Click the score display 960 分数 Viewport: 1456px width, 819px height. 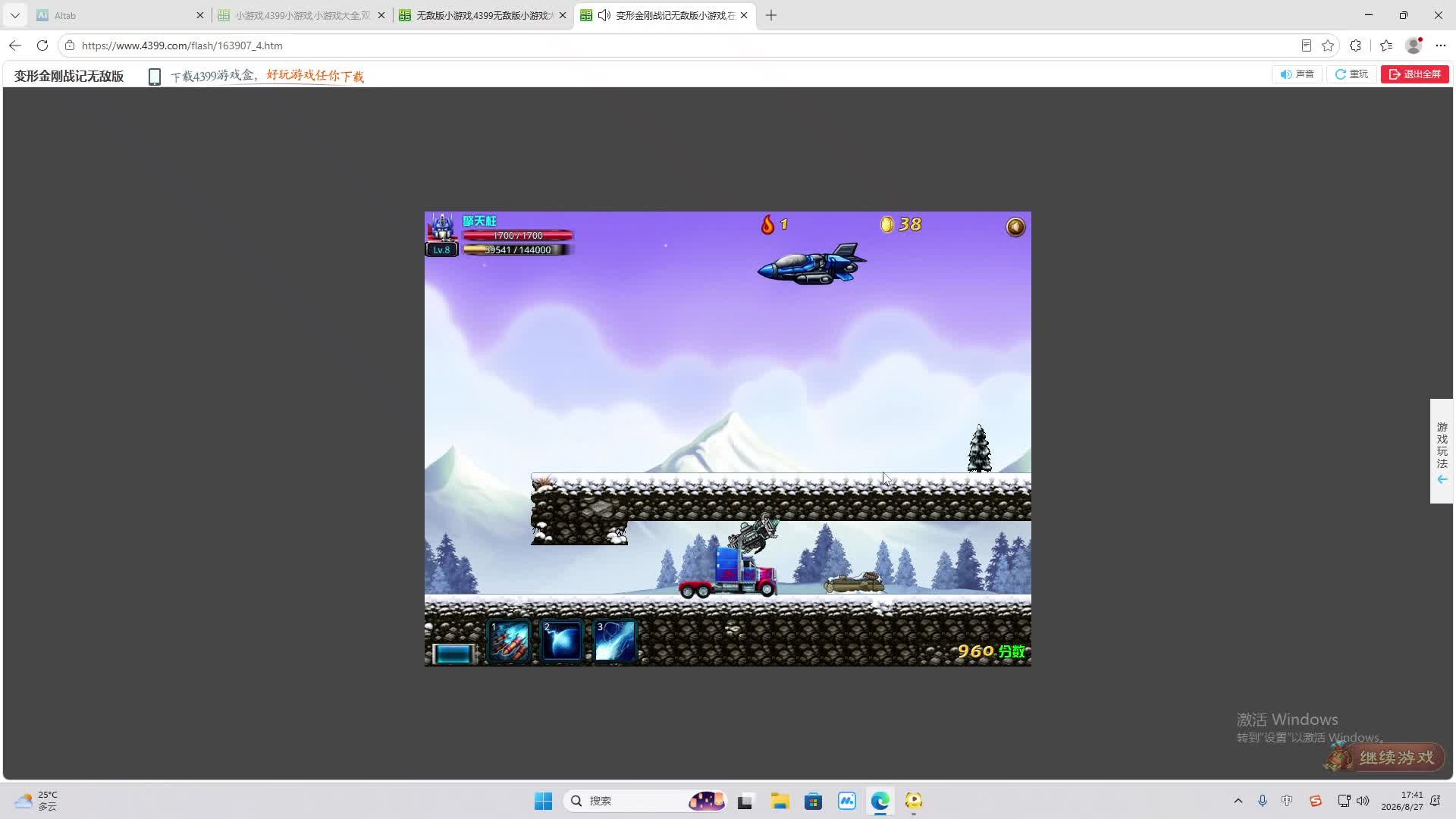click(x=991, y=651)
